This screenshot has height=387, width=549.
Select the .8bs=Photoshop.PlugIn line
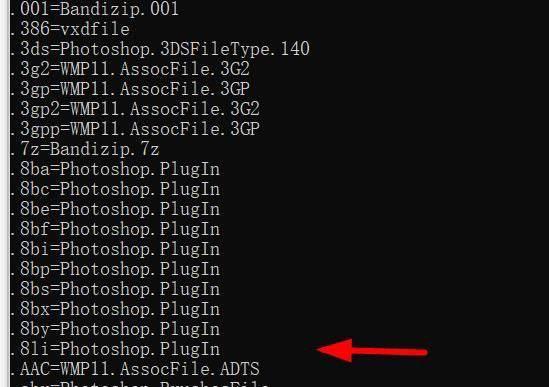click(x=115, y=289)
